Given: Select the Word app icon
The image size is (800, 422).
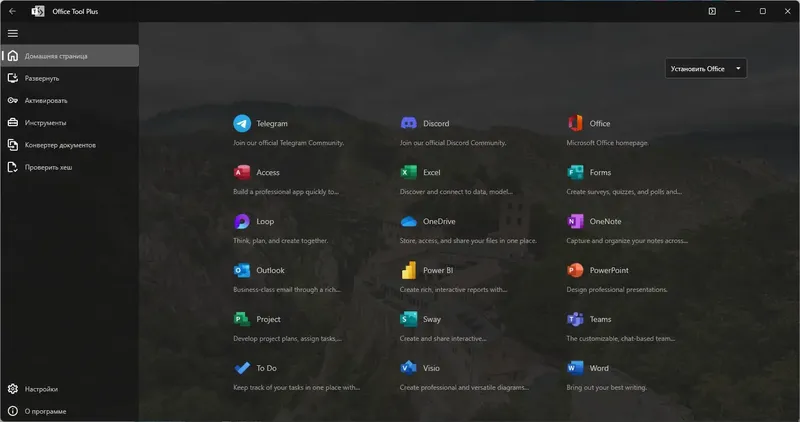Looking at the screenshot, I should [x=576, y=368].
